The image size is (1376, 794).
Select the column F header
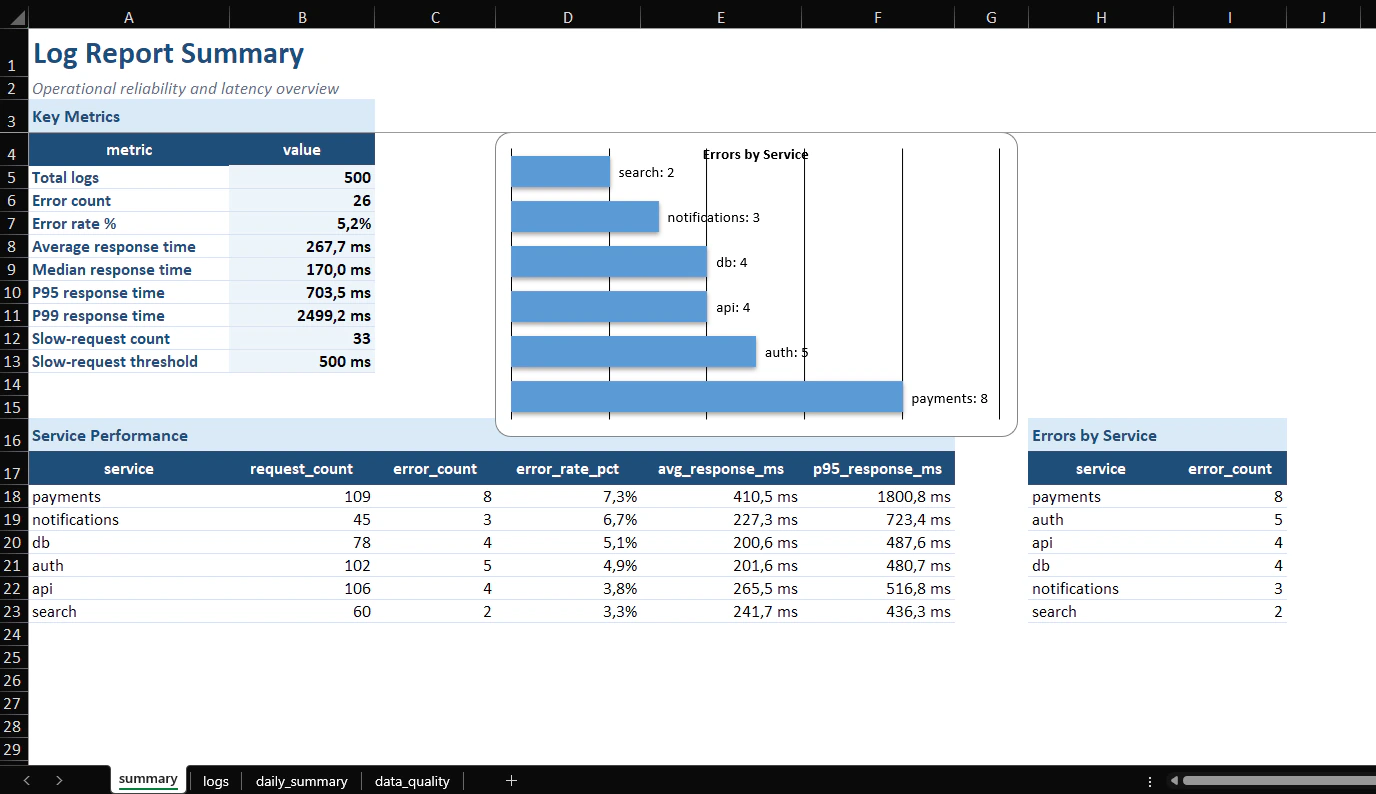(x=878, y=18)
